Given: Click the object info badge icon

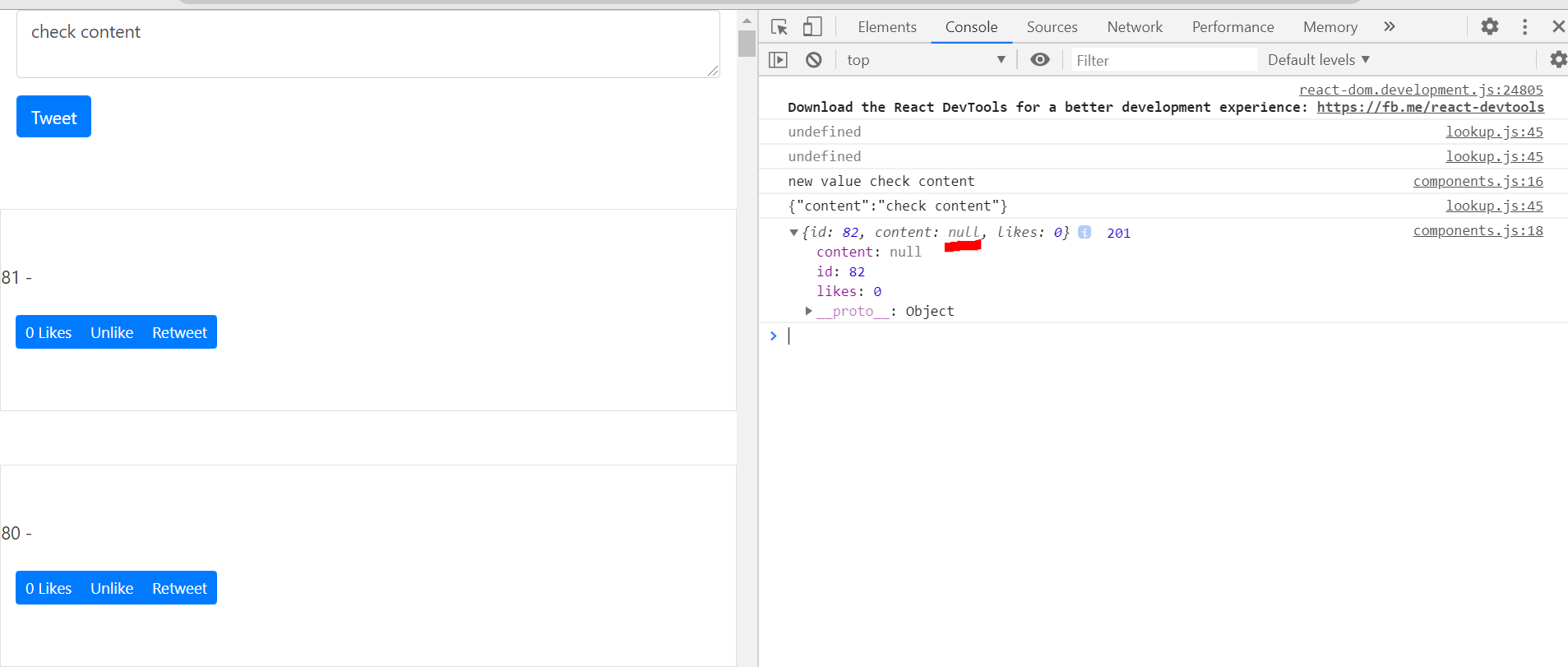Looking at the screenshot, I should [1085, 232].
